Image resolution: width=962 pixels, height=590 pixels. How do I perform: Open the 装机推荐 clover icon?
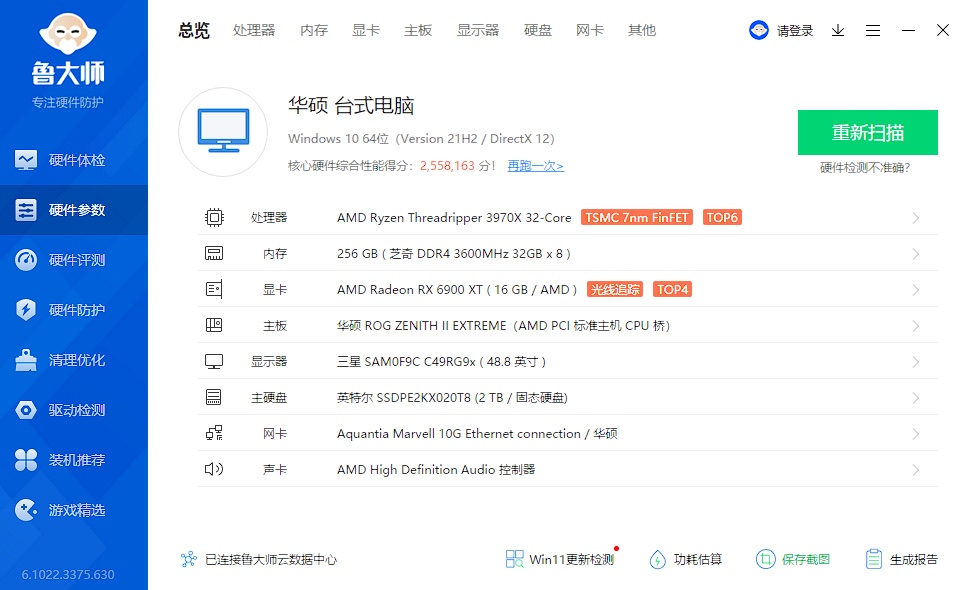click(26, 460)
